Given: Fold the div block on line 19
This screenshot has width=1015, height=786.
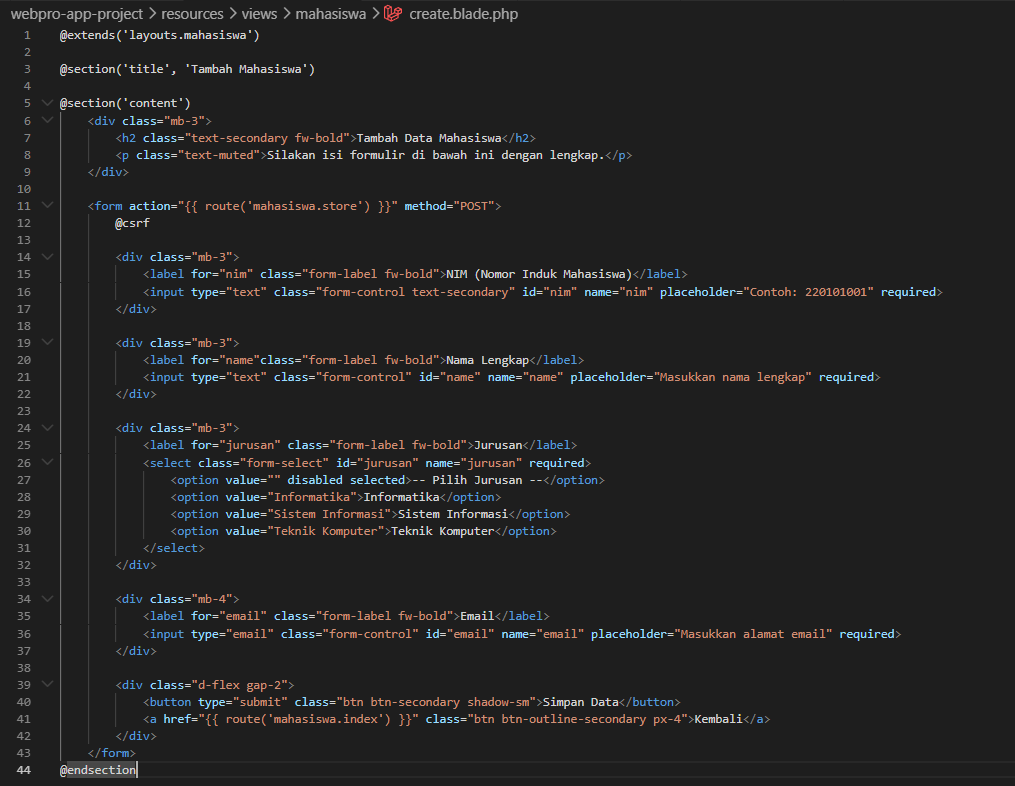Looking at the screenshot, I should (x=47, y=342).
